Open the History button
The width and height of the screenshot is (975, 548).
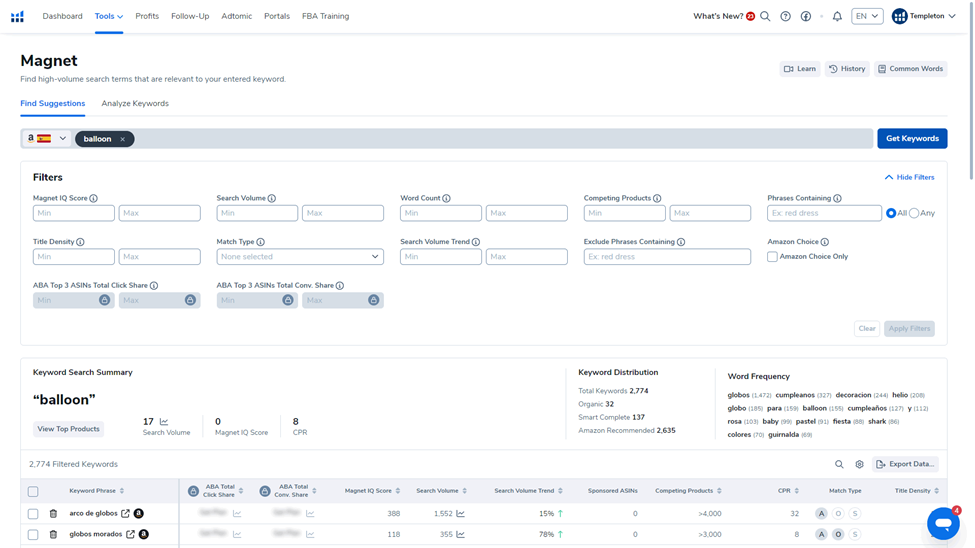tap(847, 69)
